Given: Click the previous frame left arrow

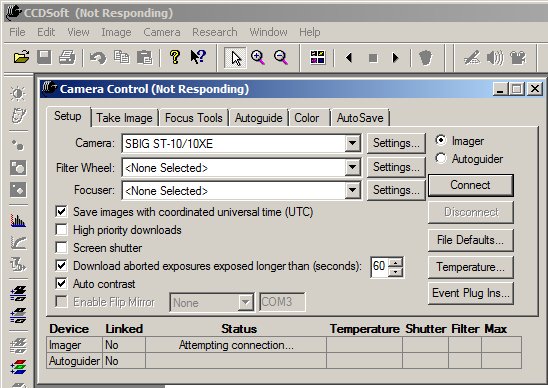Looking at the screenshot, I should [x=348, y=57].
